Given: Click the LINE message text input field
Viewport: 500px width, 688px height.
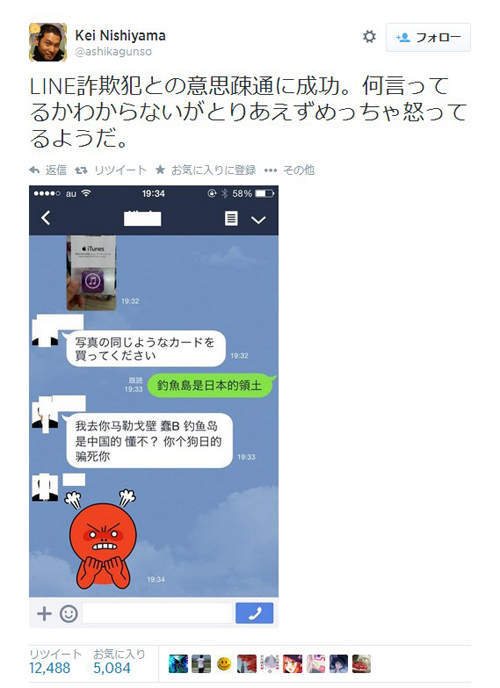Looking at the screenshot, I should point(157,613).
